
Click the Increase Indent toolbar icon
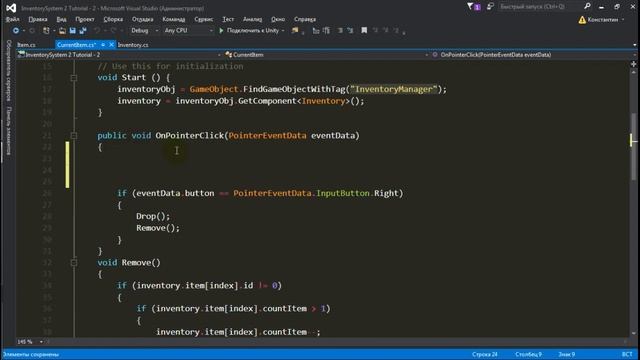click(x=326, y=31)
